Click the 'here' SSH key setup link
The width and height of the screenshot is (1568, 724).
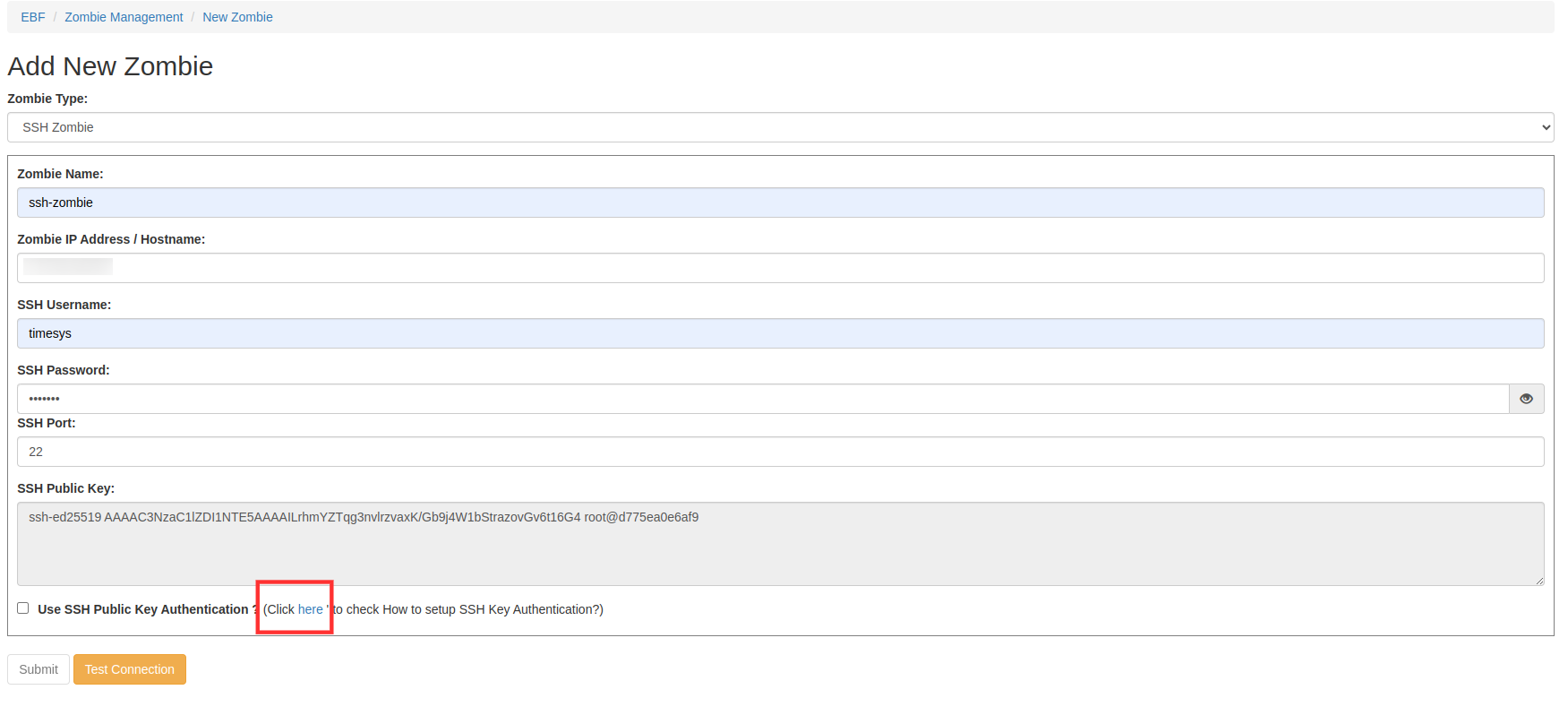click(x=310, y=609)
